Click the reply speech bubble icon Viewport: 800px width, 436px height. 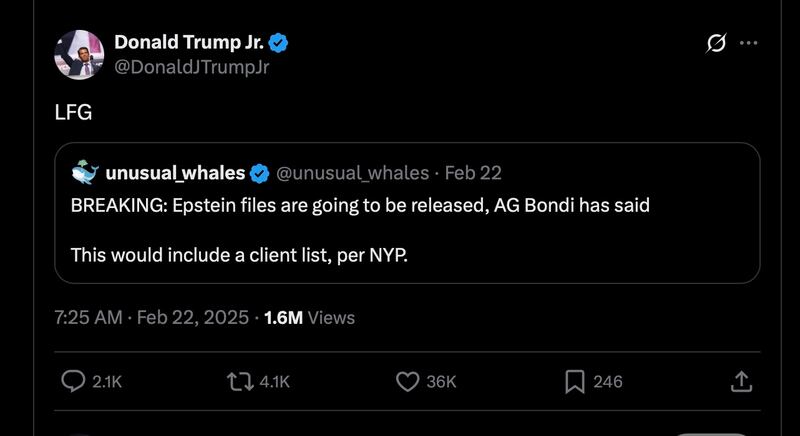(x=75, y=381)
